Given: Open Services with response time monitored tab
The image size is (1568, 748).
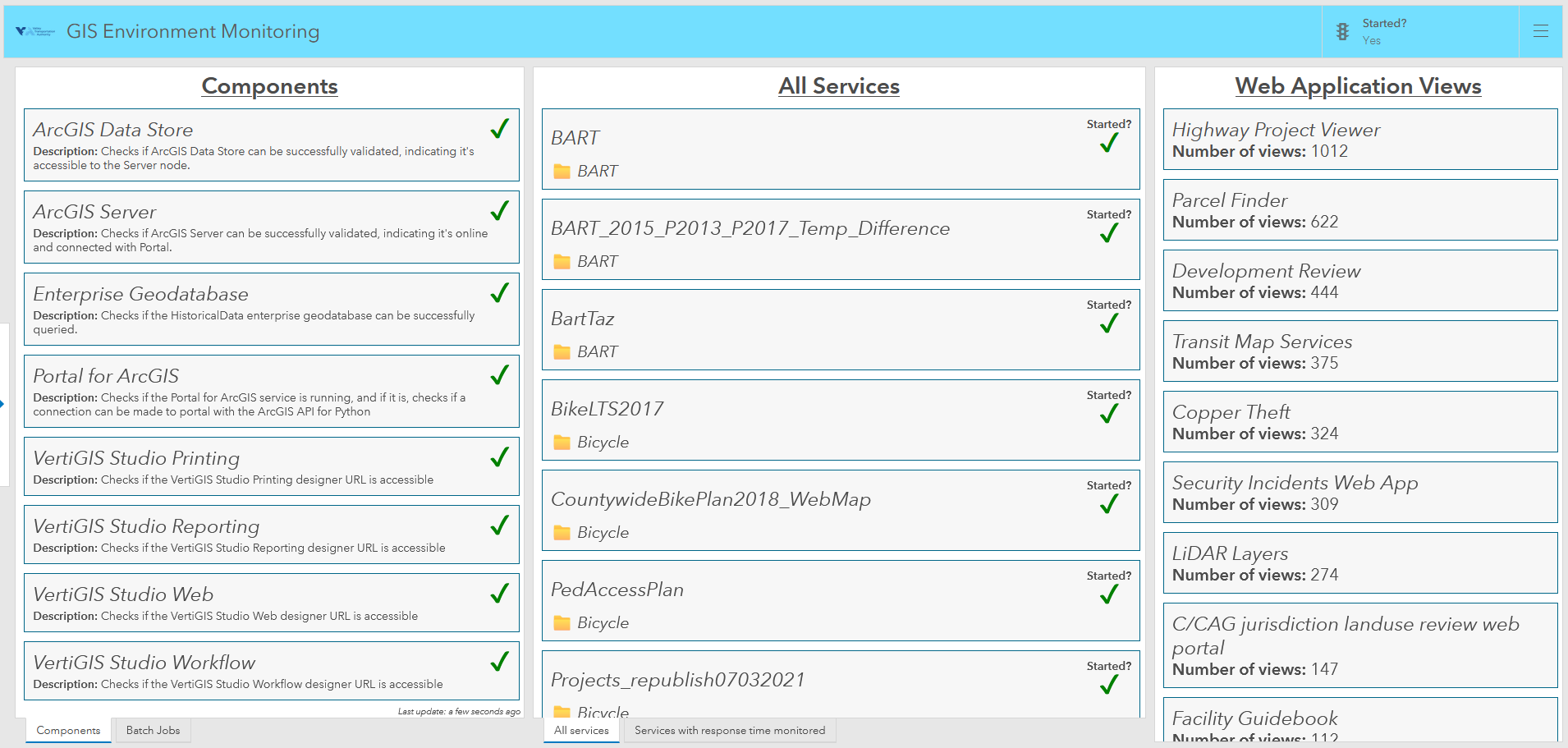Looking at the screenshot, I should 729,730.
